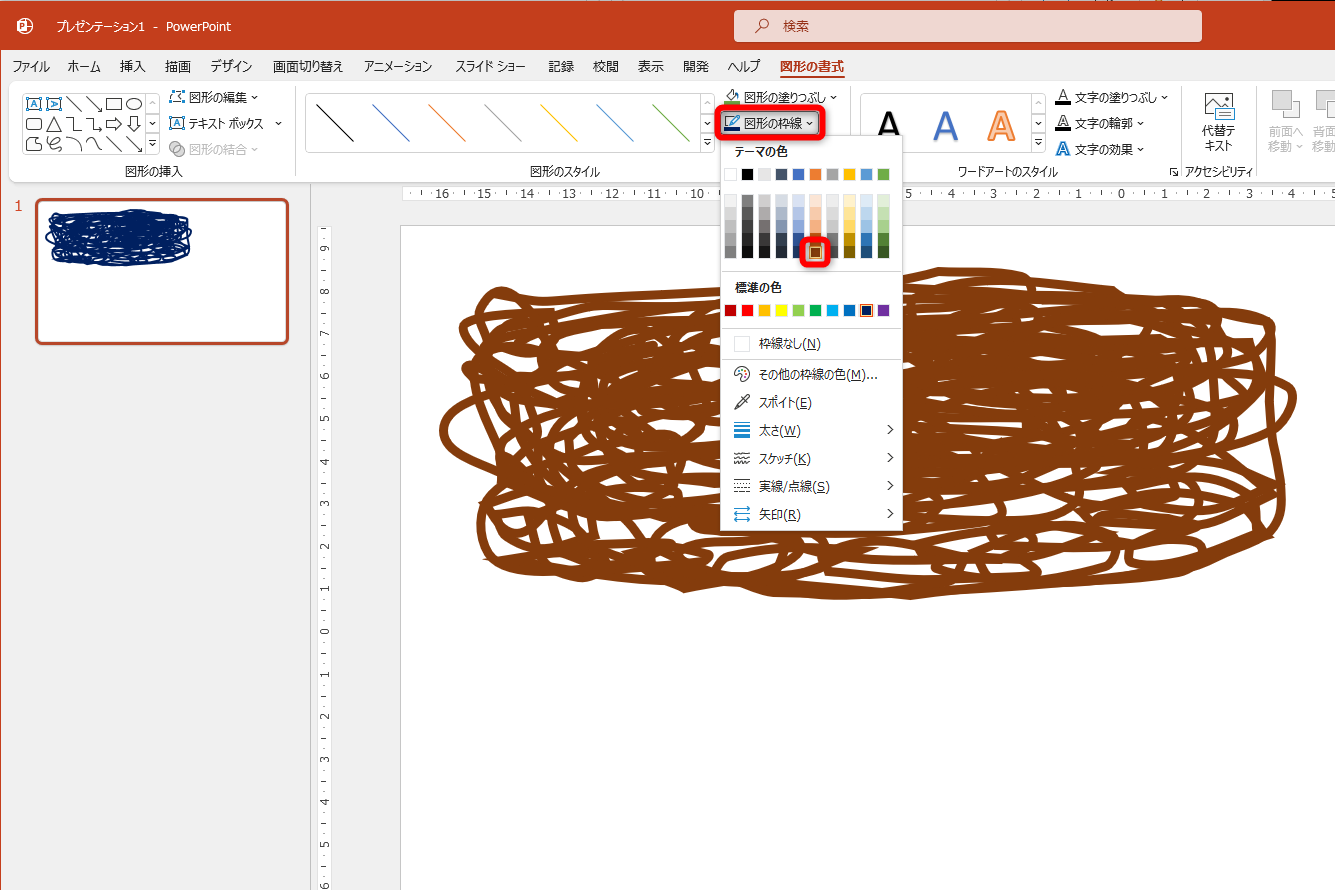Viewport: 1335px width, 890px height.
Task: Switch to the 描画 tab
Action: [178, 67]
